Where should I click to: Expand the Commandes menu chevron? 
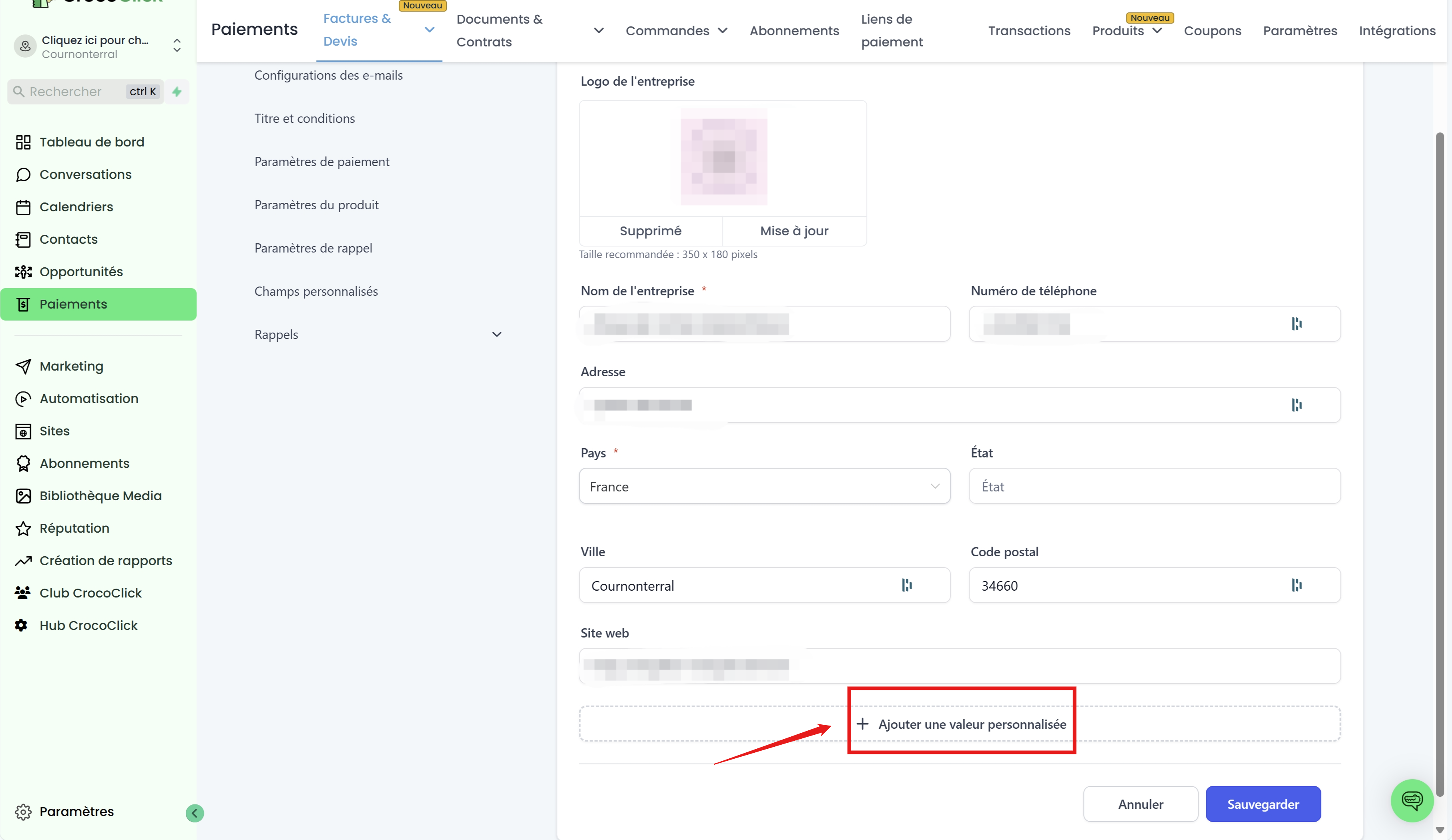click(x=722, y=30)
